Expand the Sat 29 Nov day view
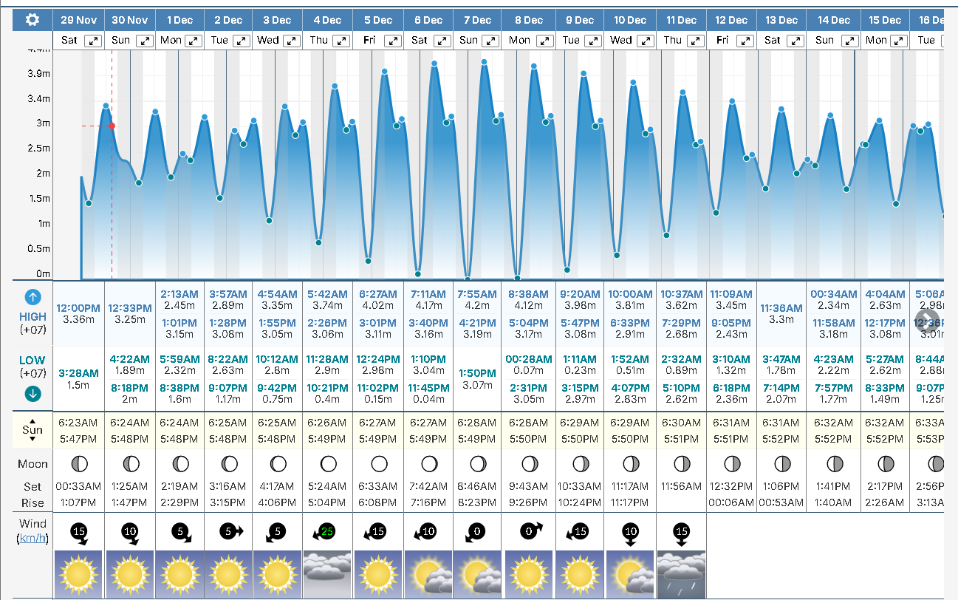The height and width of the screenshot is (600, 958). click(x=93, y=40)
